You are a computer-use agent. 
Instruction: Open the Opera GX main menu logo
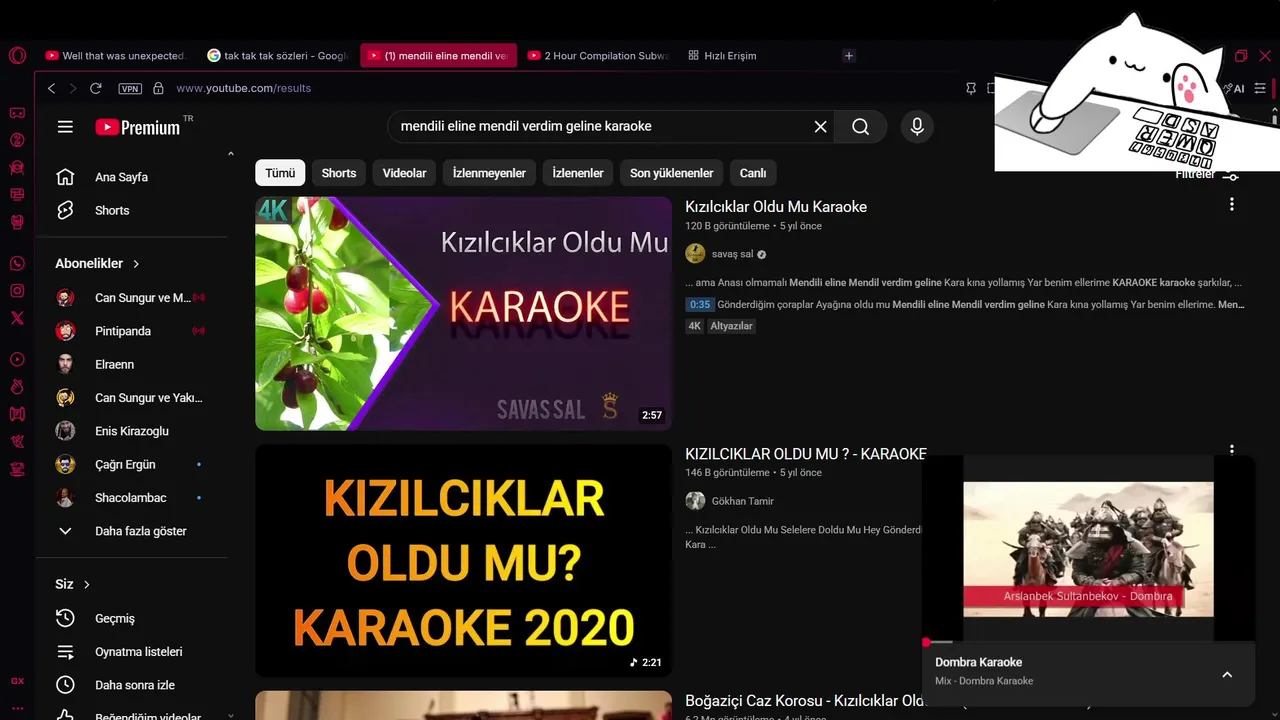click(17, 56)
